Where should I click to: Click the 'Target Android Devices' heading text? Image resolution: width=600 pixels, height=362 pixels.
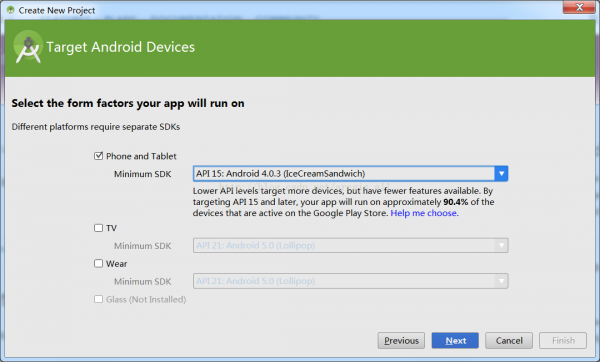[121, 47]
